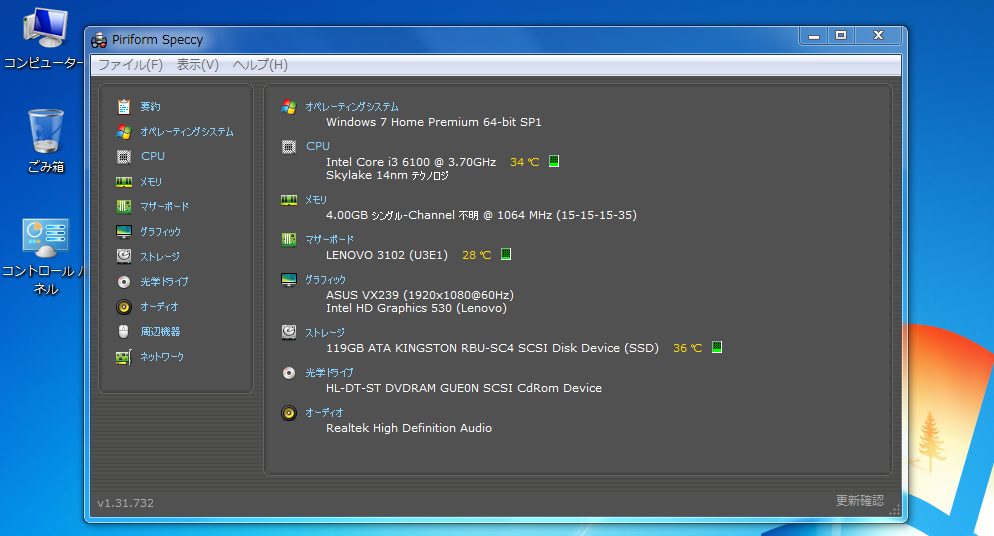Click the 119GB ATA KINGSTON SSD text
994x536 pixels.
coord(492,348)
